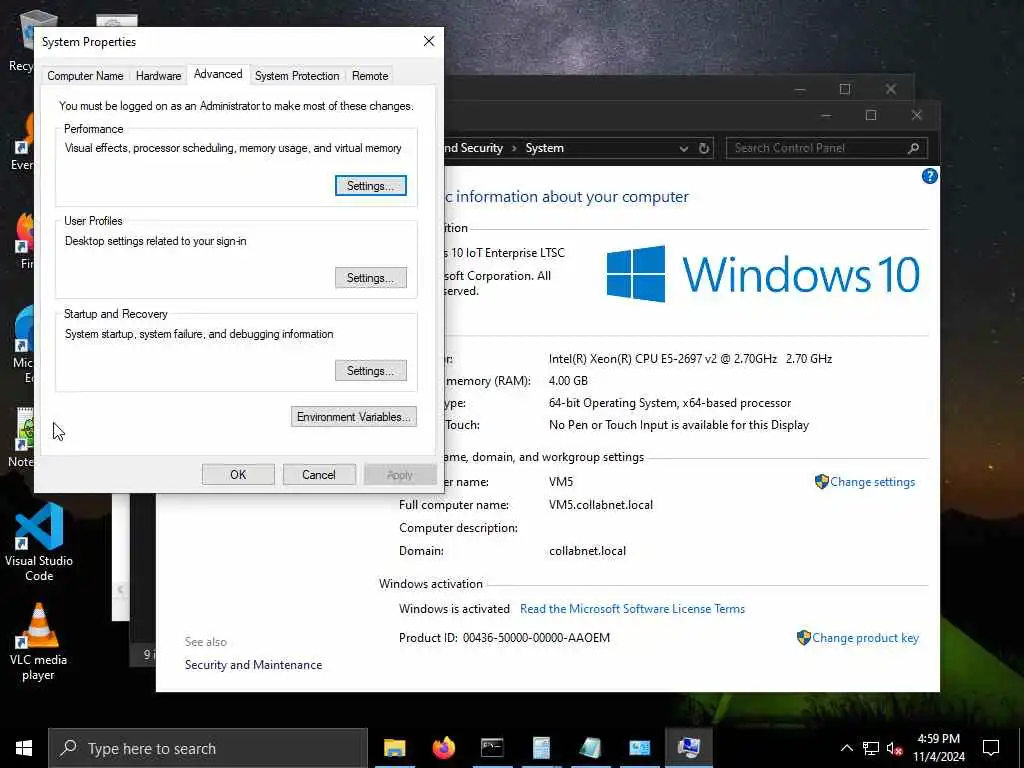Viewport: 1024px width, 768px height.
Task: Close the System control panel window
Action: (916, 116)
